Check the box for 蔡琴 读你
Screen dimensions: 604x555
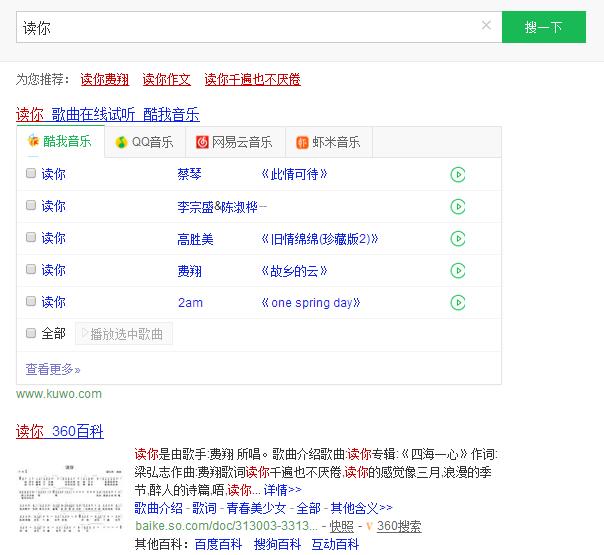[x=31, y=174]
